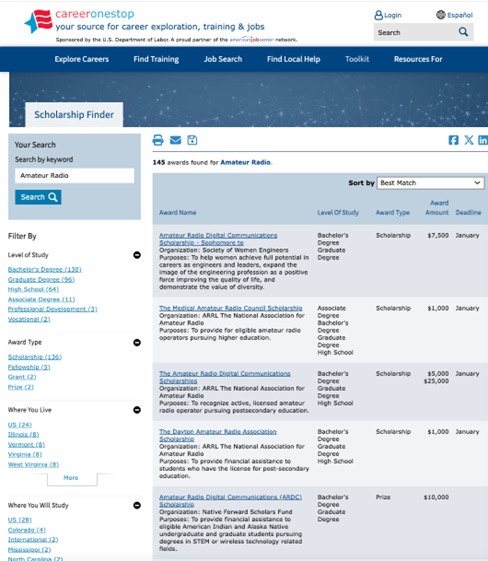Click the blue Search button
Screen dimensions: 488x561
tap(38, 197)
